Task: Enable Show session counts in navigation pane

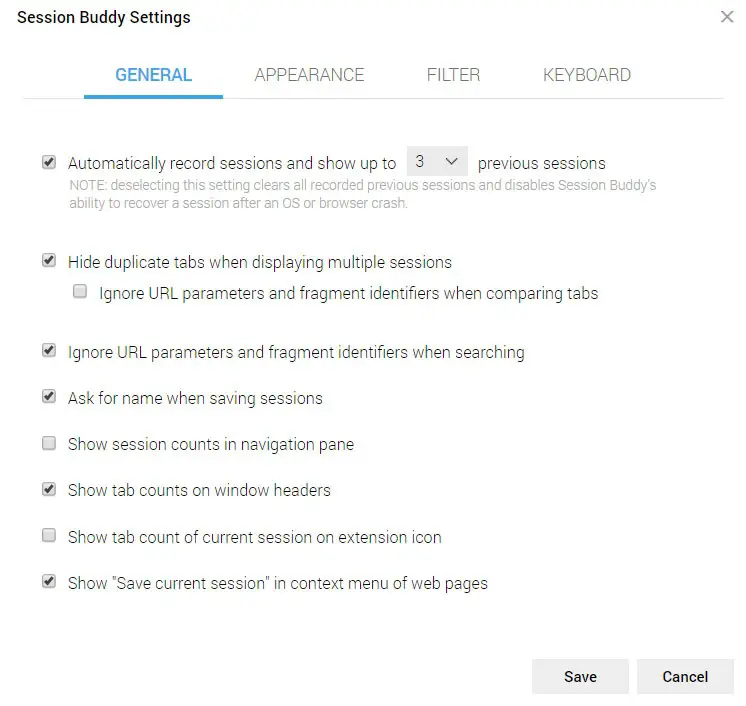Action: [49, 443]
